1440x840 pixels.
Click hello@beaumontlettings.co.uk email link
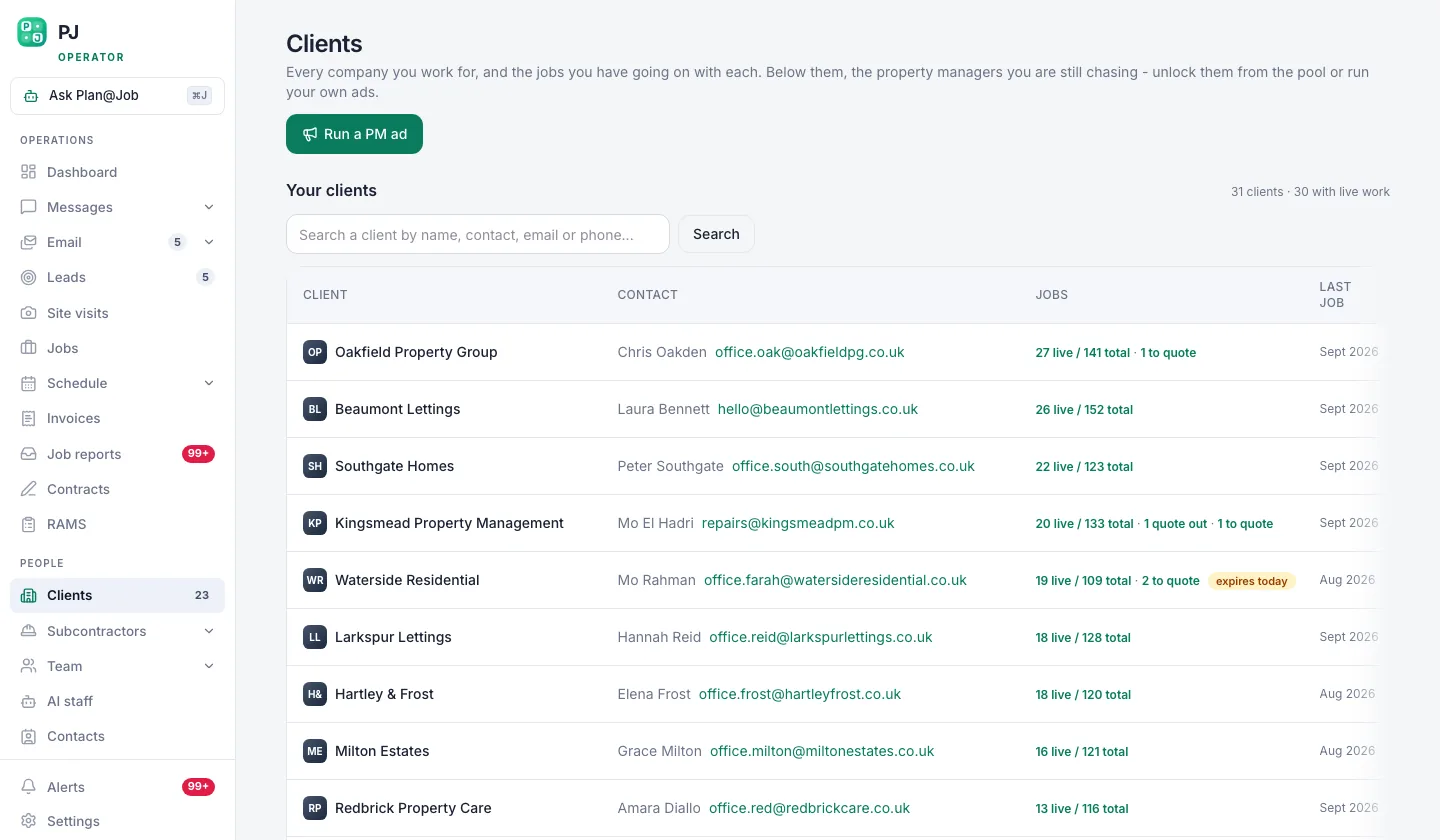point(818,409)
